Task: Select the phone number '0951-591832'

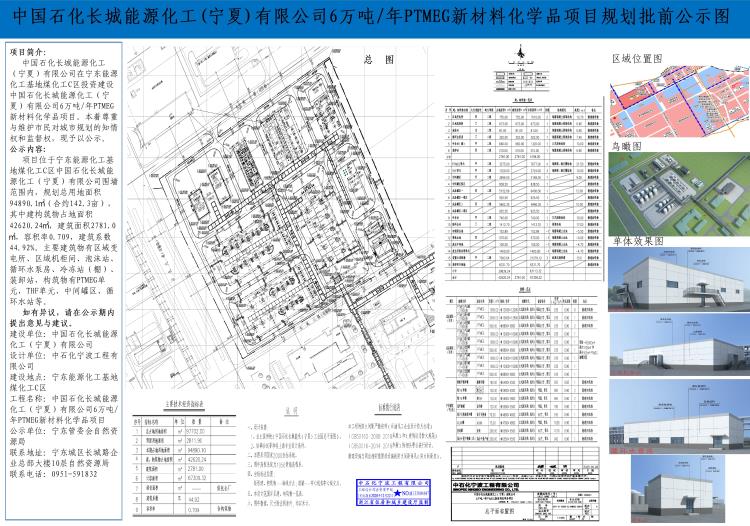Action: click(x=74, y=474)
